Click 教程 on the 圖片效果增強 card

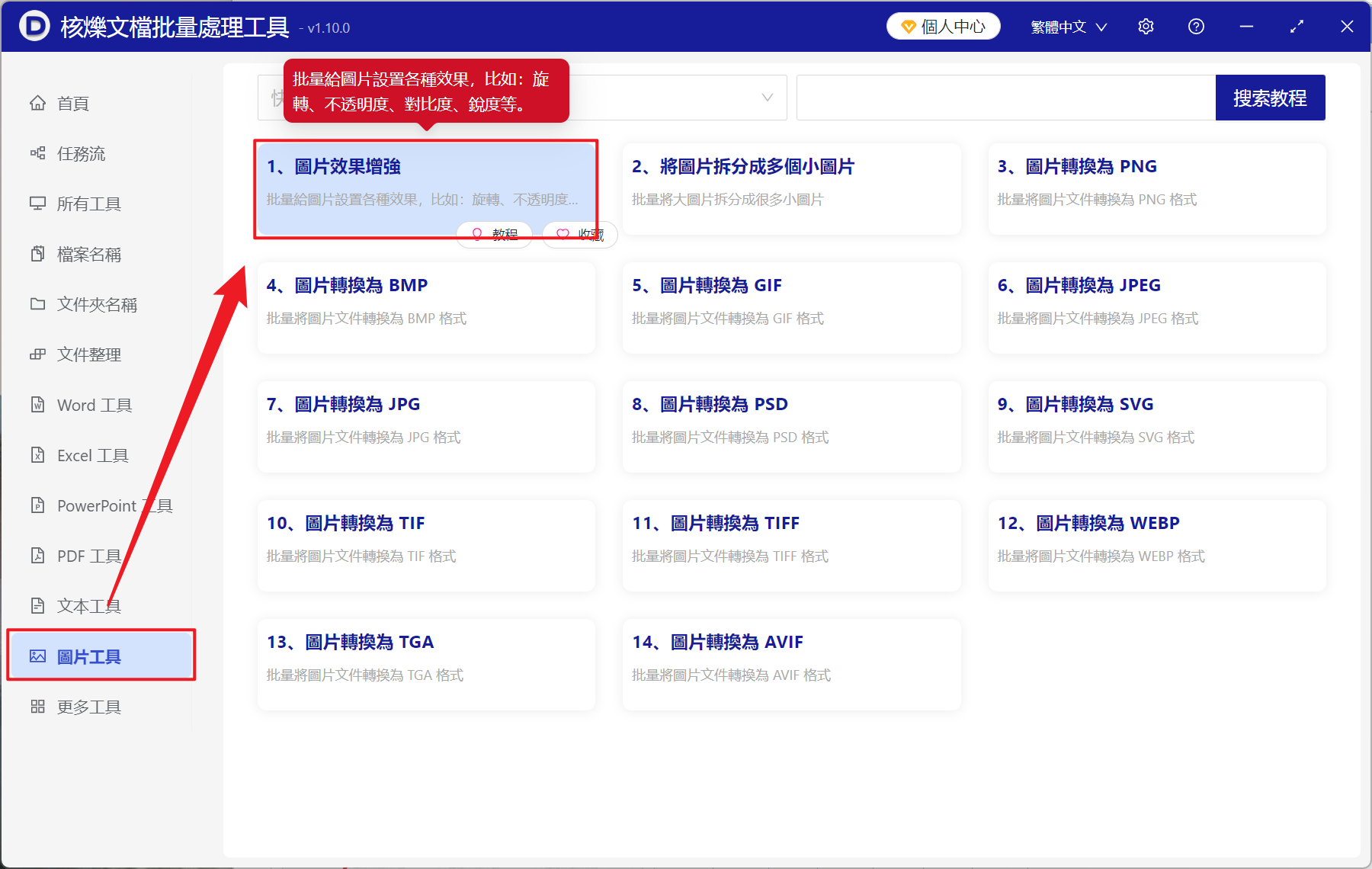click(494, 235)
